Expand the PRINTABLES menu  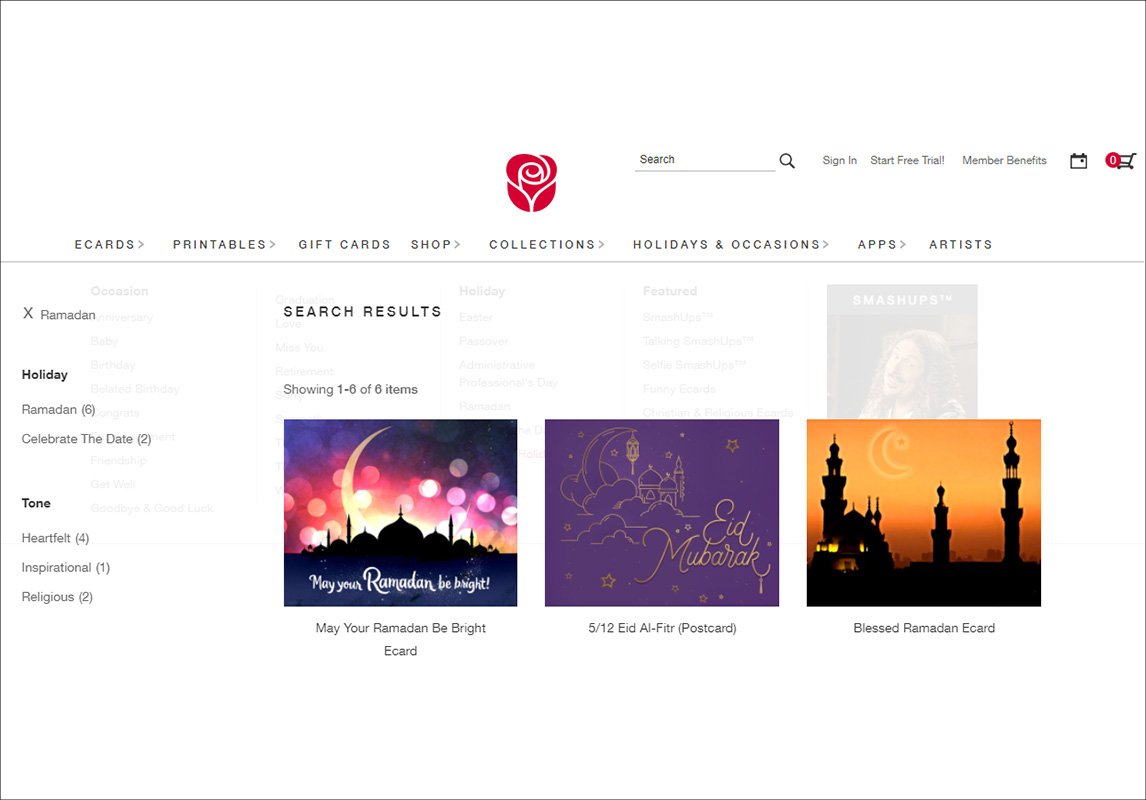tap(224, 245)
